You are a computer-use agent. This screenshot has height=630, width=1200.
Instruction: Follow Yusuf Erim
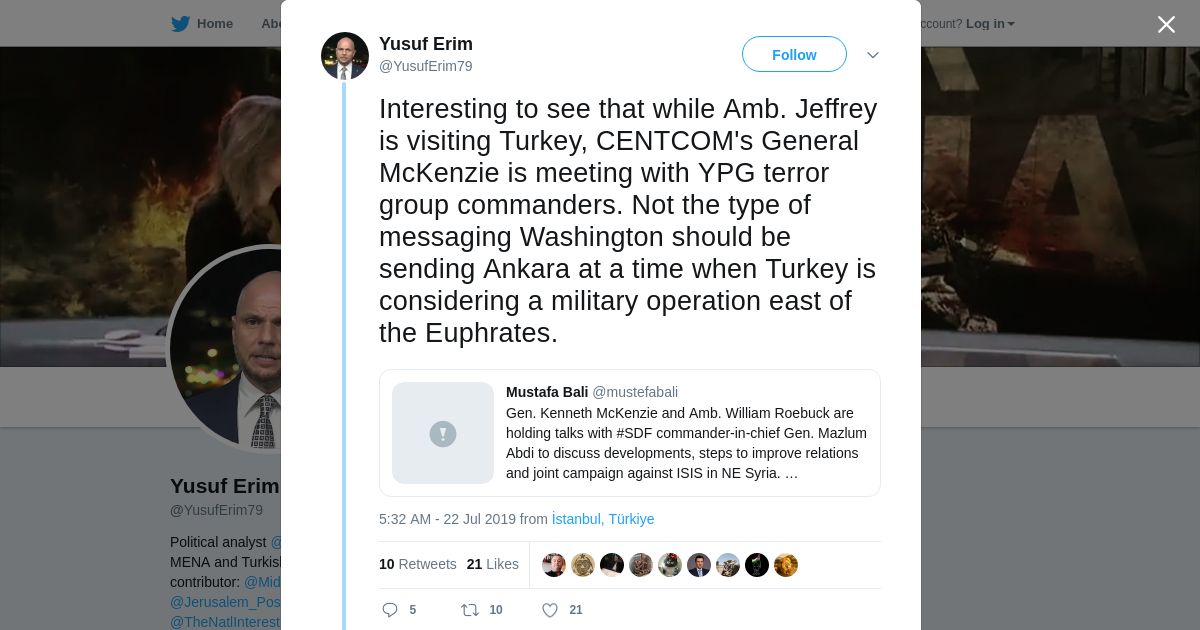[x=794, y=55]
